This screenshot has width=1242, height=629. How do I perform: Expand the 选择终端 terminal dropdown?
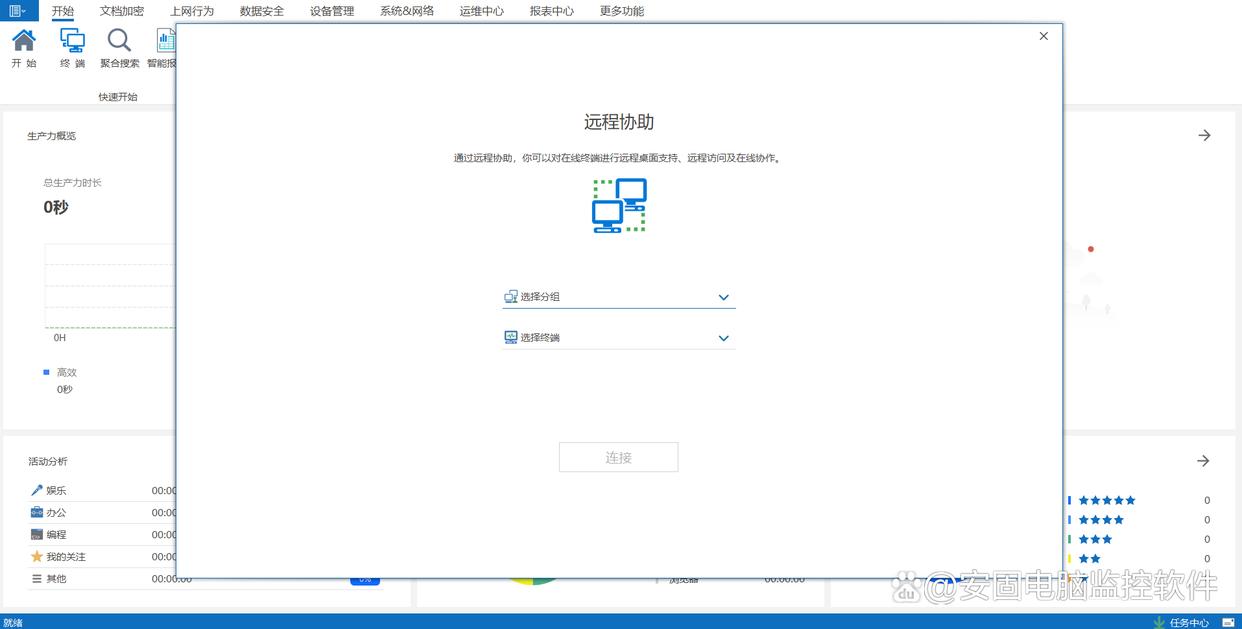click(x=723, y=338)
